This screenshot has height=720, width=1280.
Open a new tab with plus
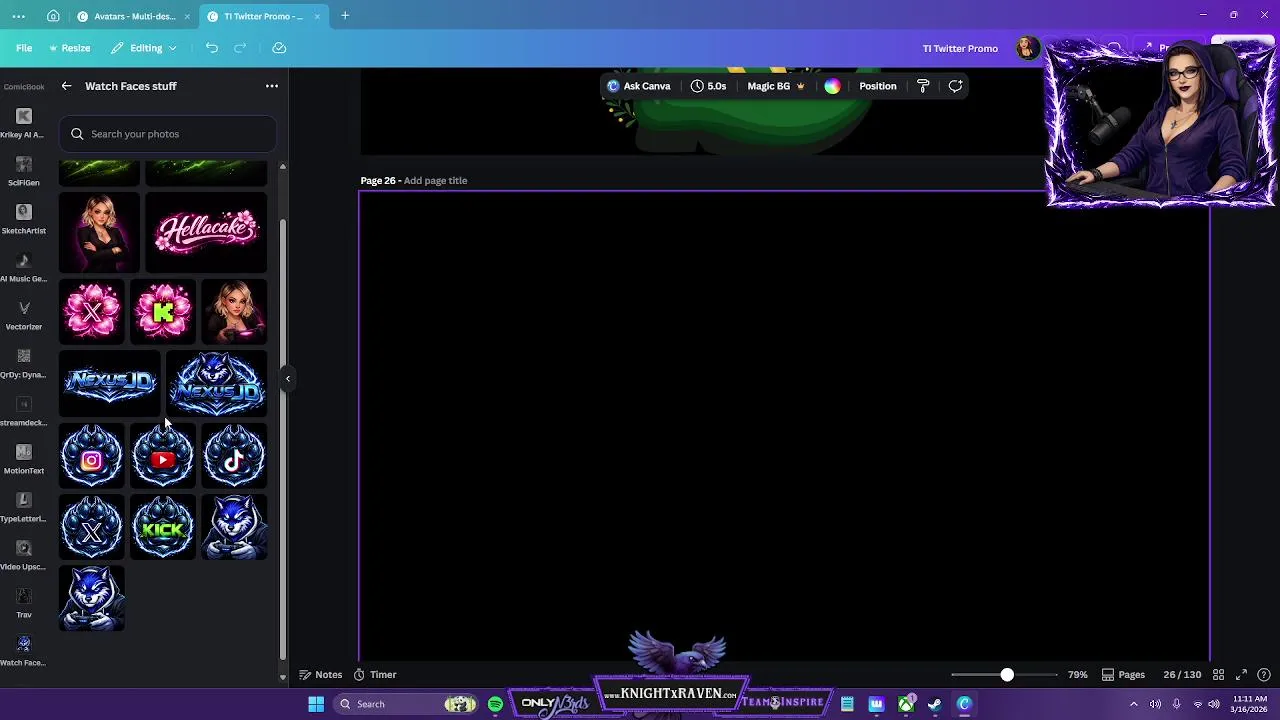[345, 16]
